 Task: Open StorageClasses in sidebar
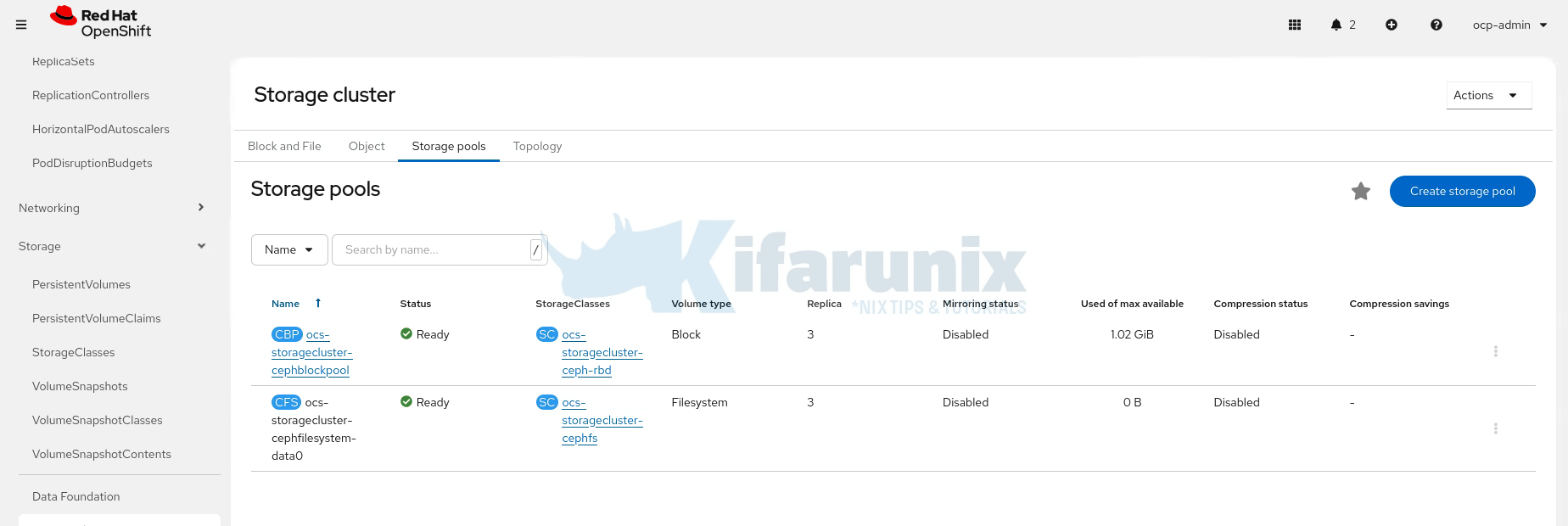point(74,352)
